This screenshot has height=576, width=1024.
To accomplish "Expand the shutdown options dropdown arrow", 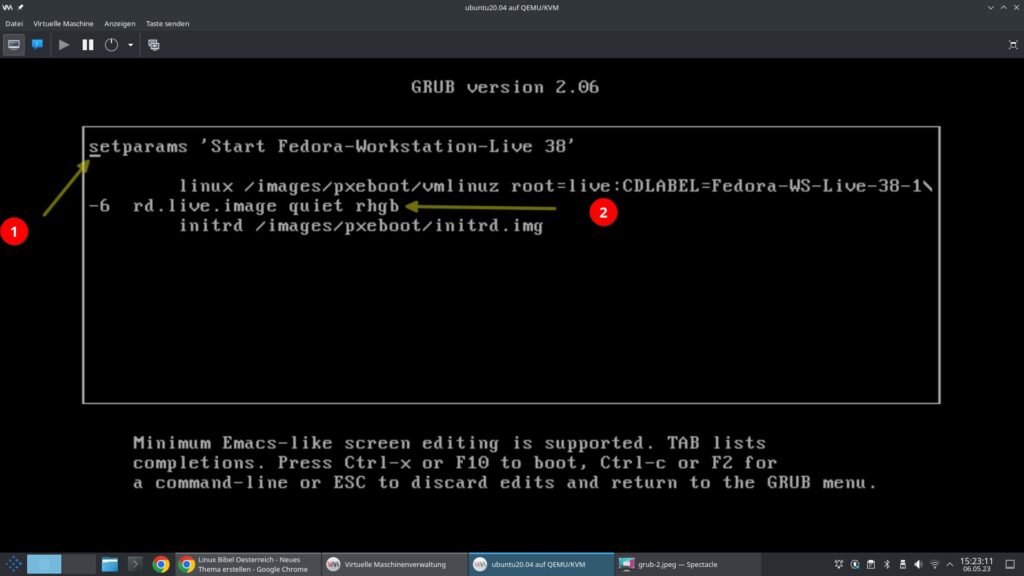I will click(131, 45).
